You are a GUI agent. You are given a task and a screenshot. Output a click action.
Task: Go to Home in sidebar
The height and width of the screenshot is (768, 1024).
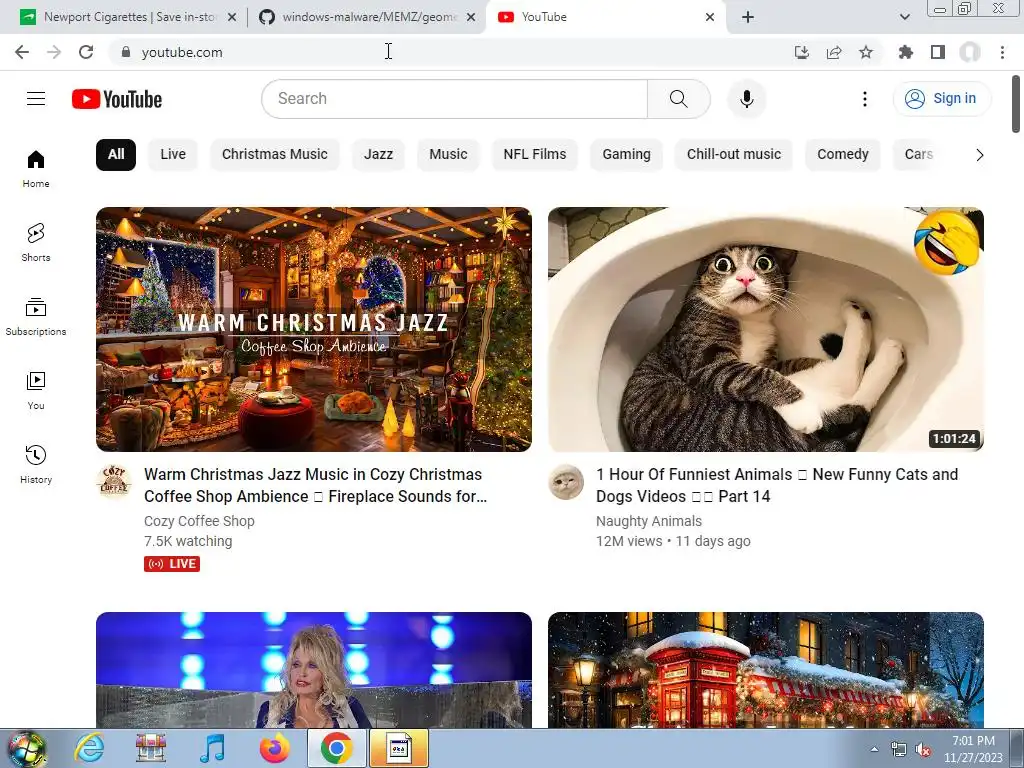pyautogui.click(x=36, y=169)
